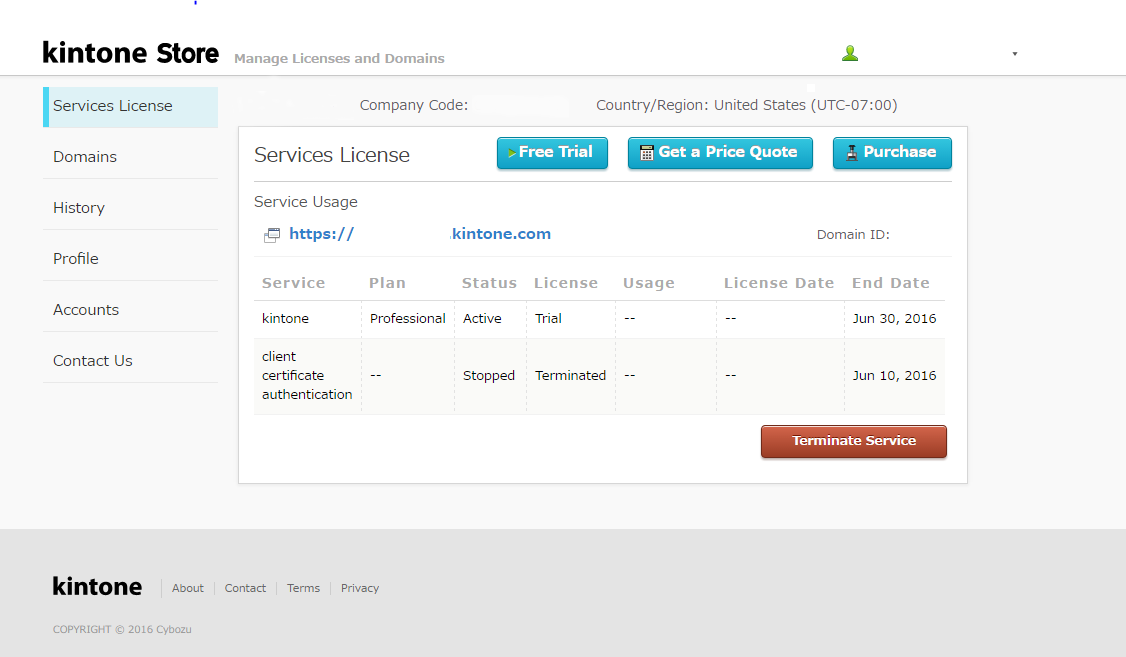1126x657 pixels.
Task: Start a Free Trial
Action: pyautogui.click(x=552, y=153)
